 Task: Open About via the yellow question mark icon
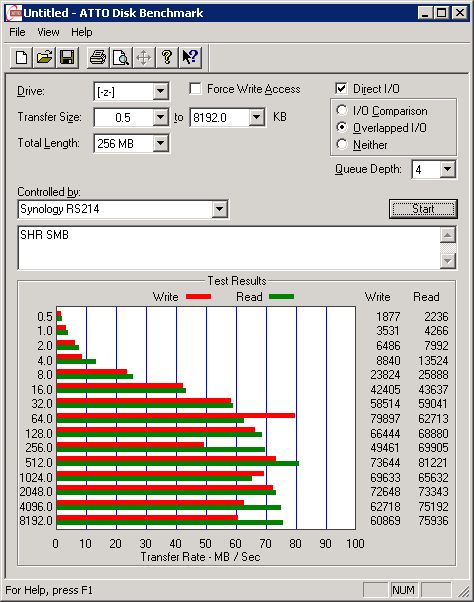(x=167, y=58)
